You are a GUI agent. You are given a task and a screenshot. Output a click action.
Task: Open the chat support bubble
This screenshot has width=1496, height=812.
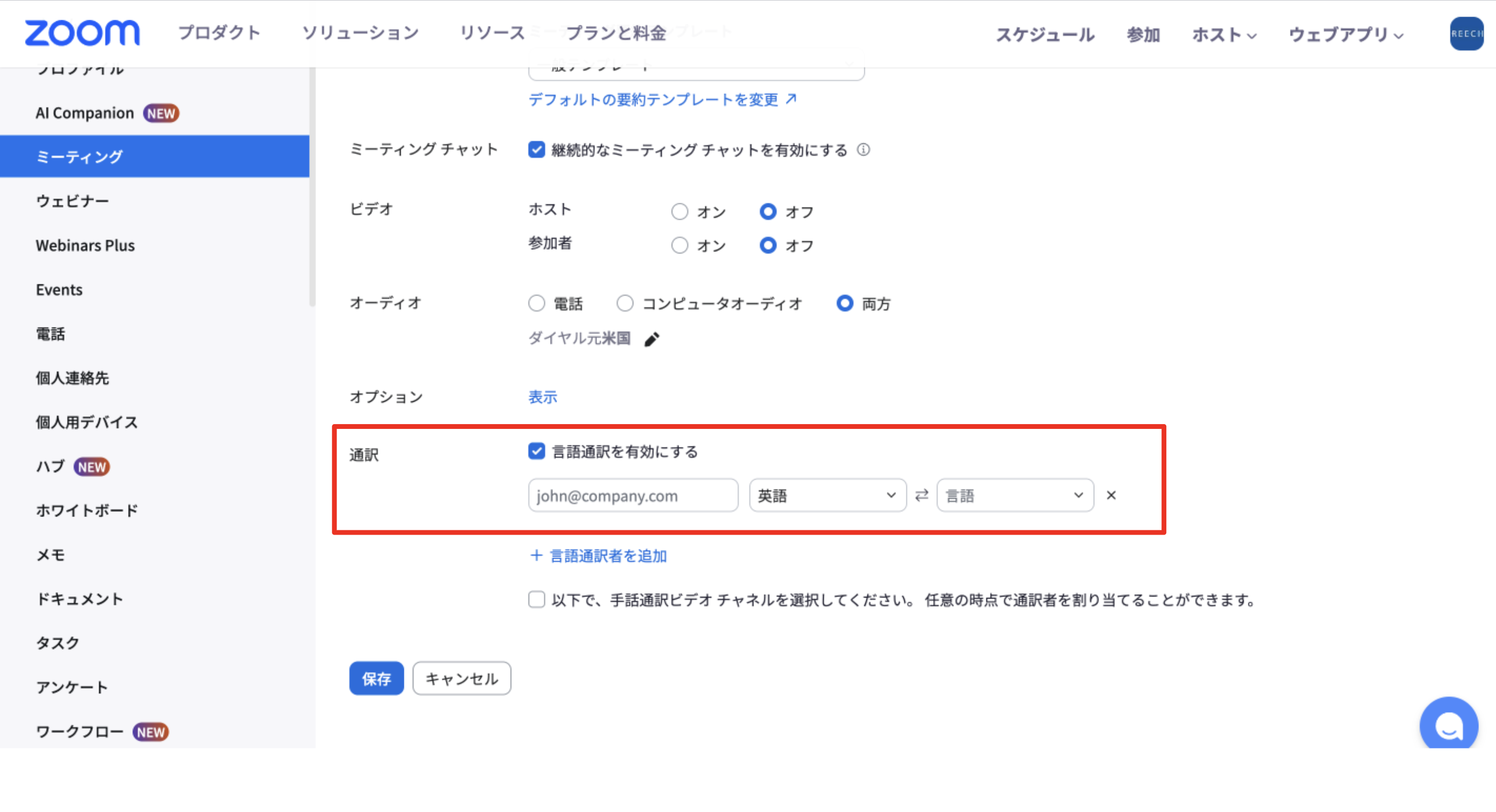click(x=1449, y=725)
